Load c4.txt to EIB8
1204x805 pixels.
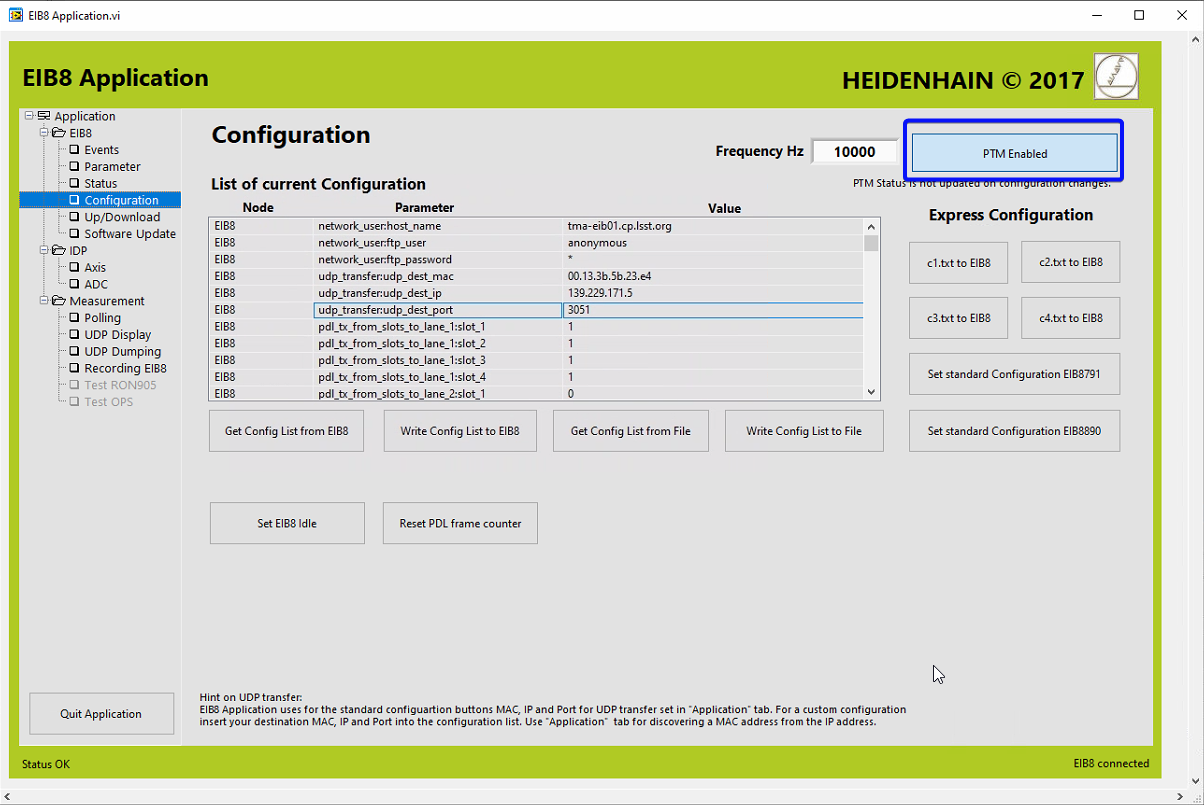[x=1071, y=318]
